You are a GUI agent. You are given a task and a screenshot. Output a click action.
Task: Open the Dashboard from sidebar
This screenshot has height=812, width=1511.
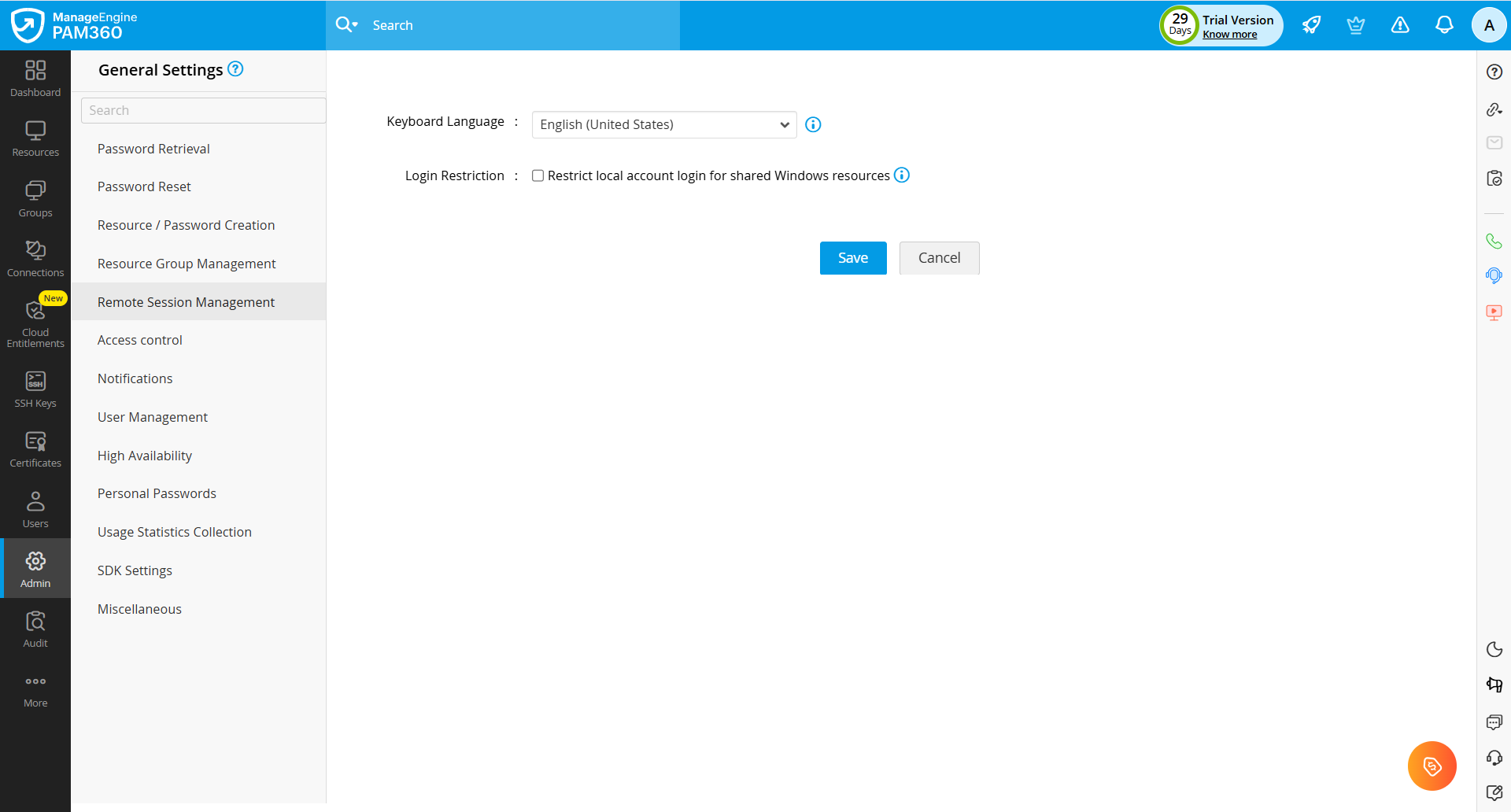coord(35,79)
